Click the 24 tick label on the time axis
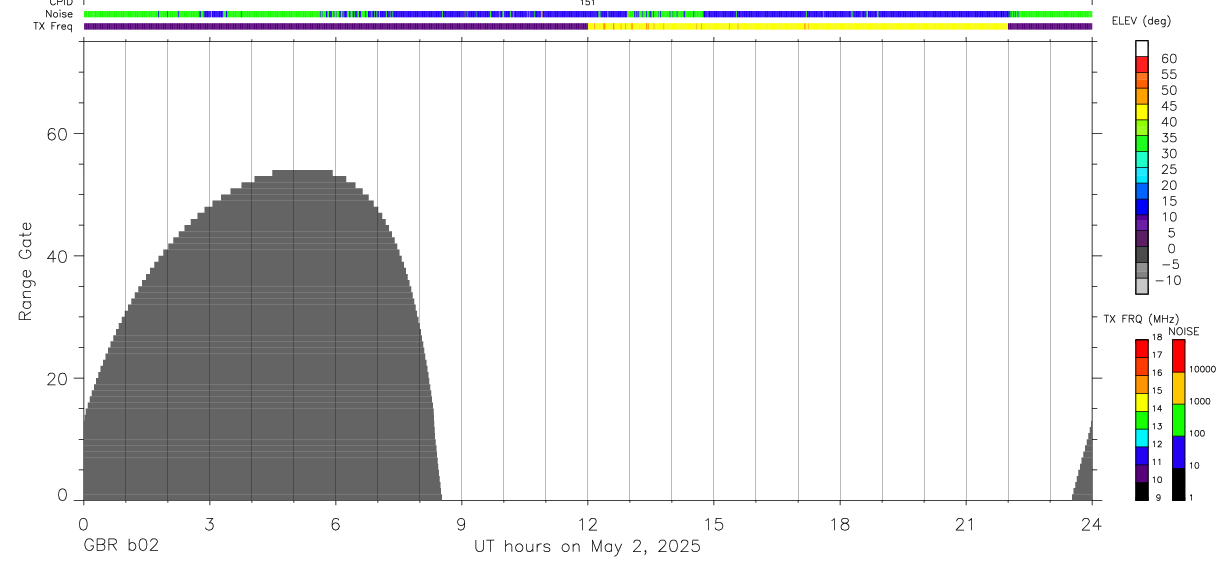This screenshot has height=567, width=1228. tap(1092, 524)
